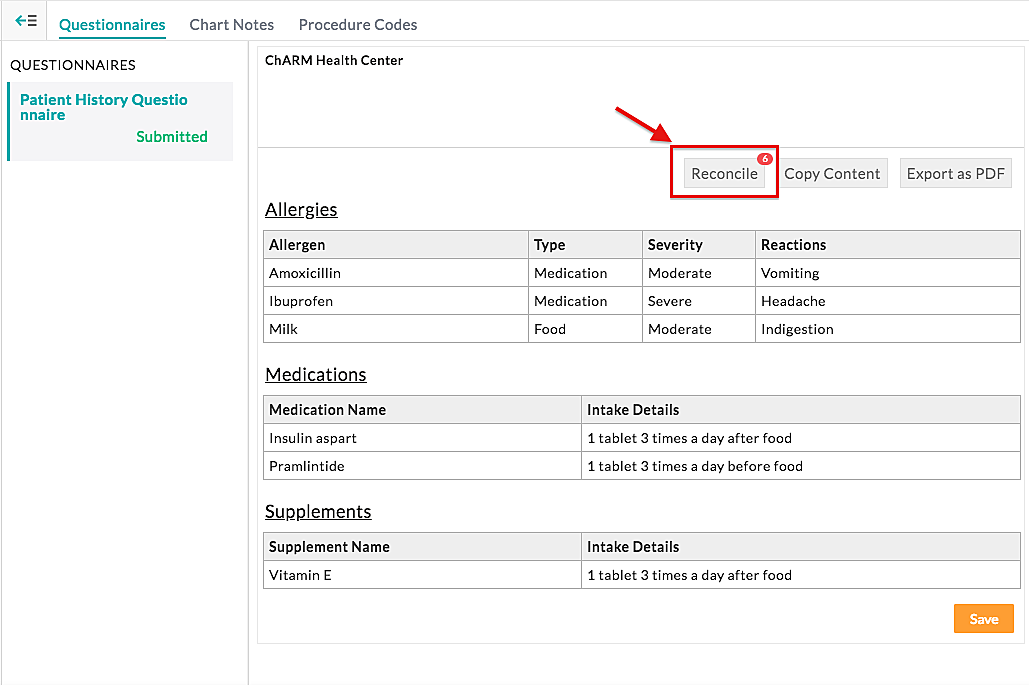Image resolution: width=1029 pixels, height=685 pixels.
Task: Open the Chart Notes tab
Action: pos(232,24)
